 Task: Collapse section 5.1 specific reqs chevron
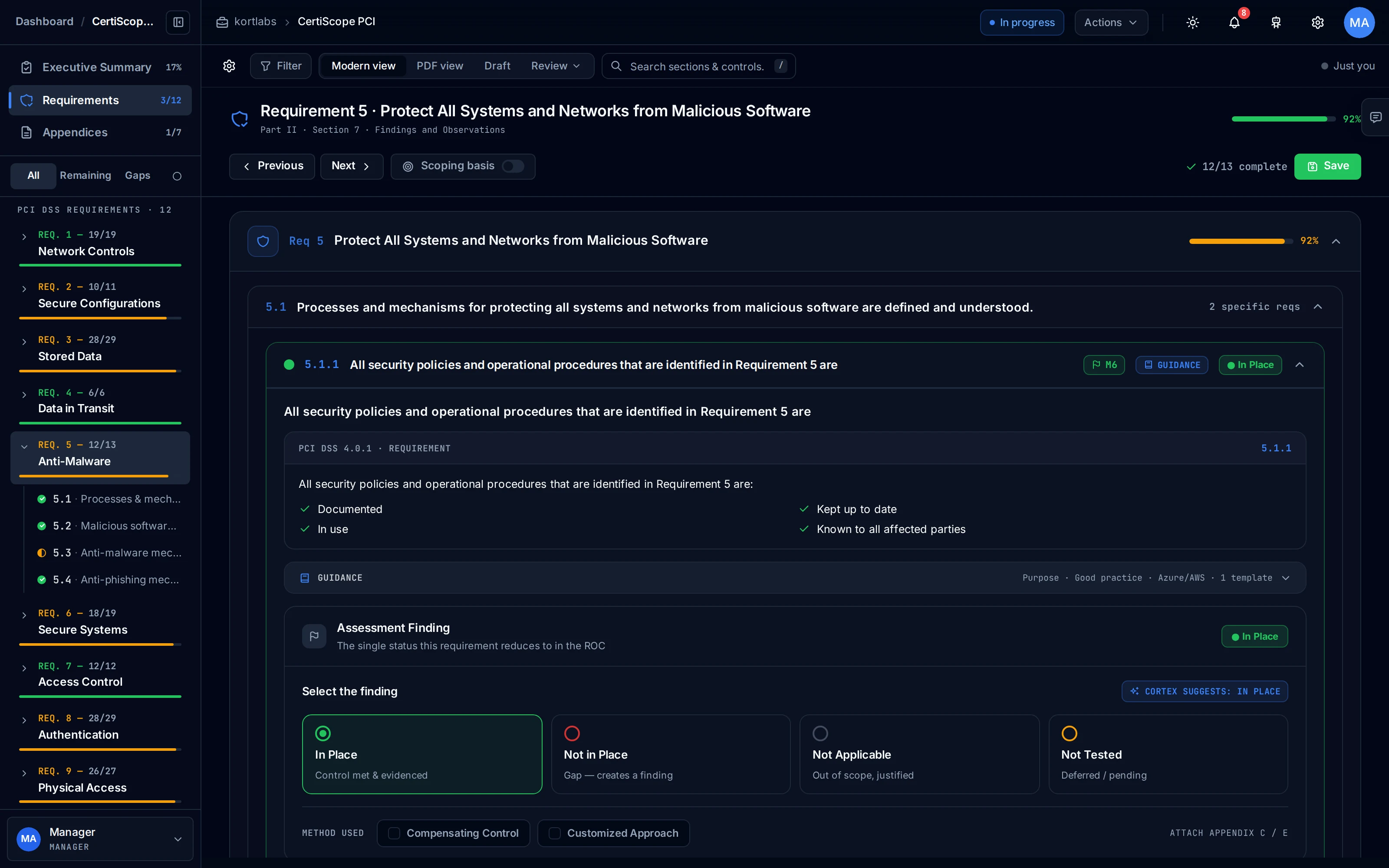click(x=1317, y=306)
